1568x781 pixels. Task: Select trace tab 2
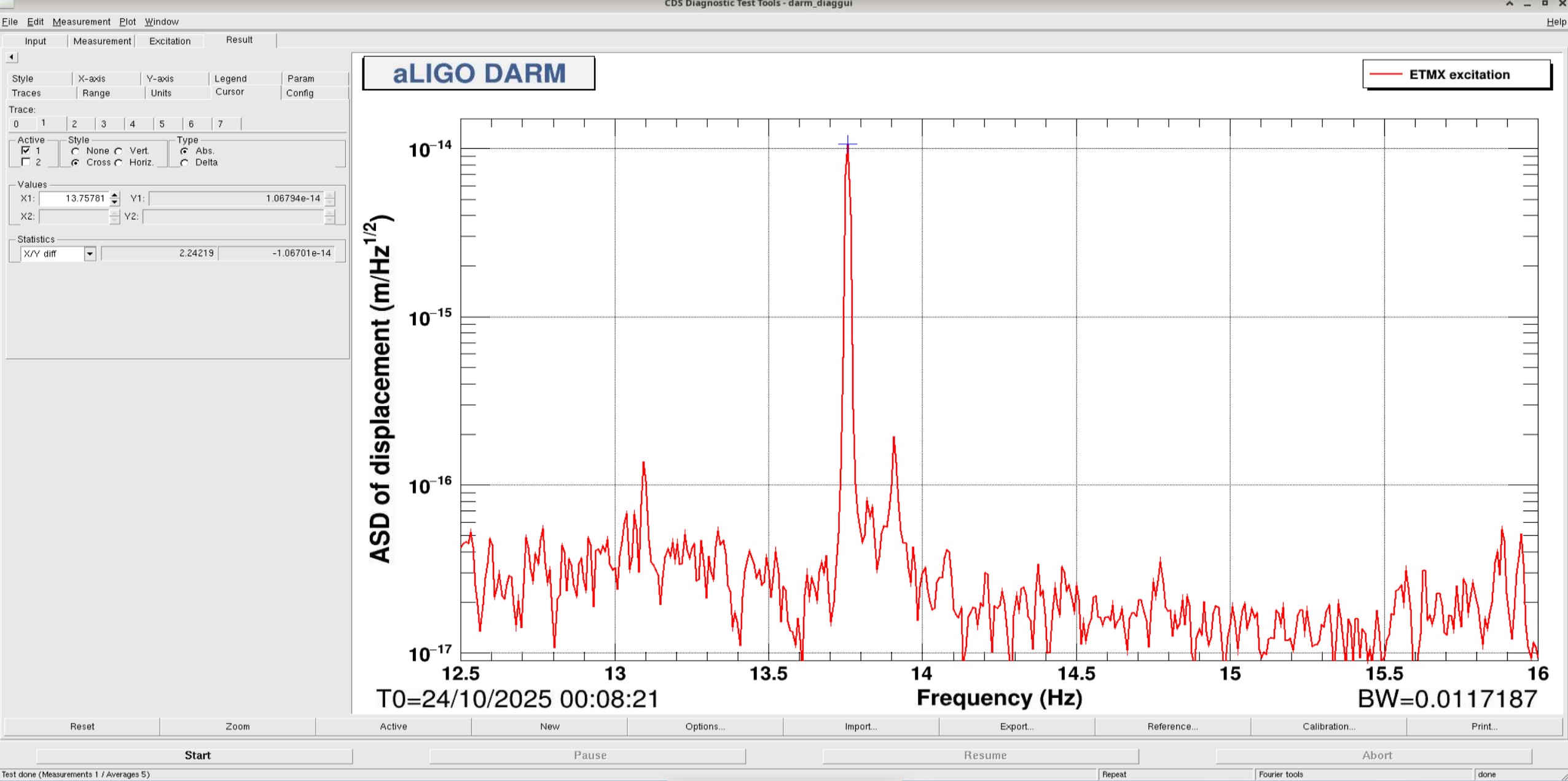point(74,124)
